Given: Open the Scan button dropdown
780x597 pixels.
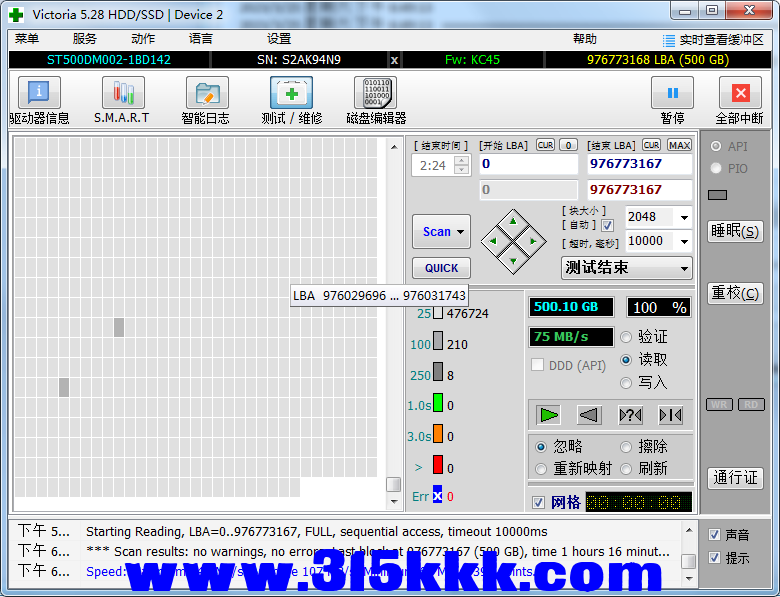Looking at the screenshot, I should (x=461, y=232).
